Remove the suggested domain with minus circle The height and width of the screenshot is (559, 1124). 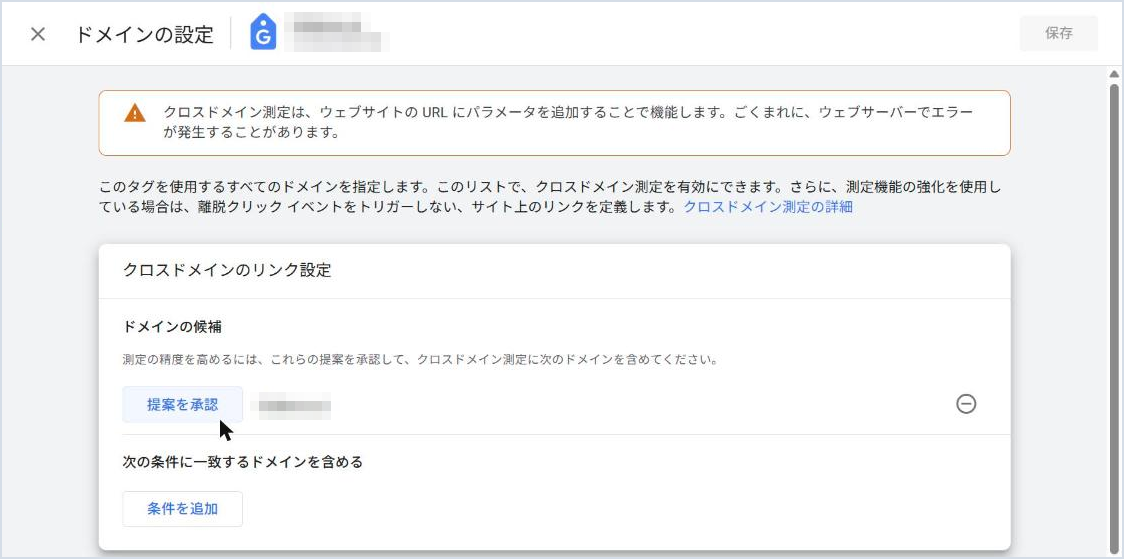click(x=966, y=404)
